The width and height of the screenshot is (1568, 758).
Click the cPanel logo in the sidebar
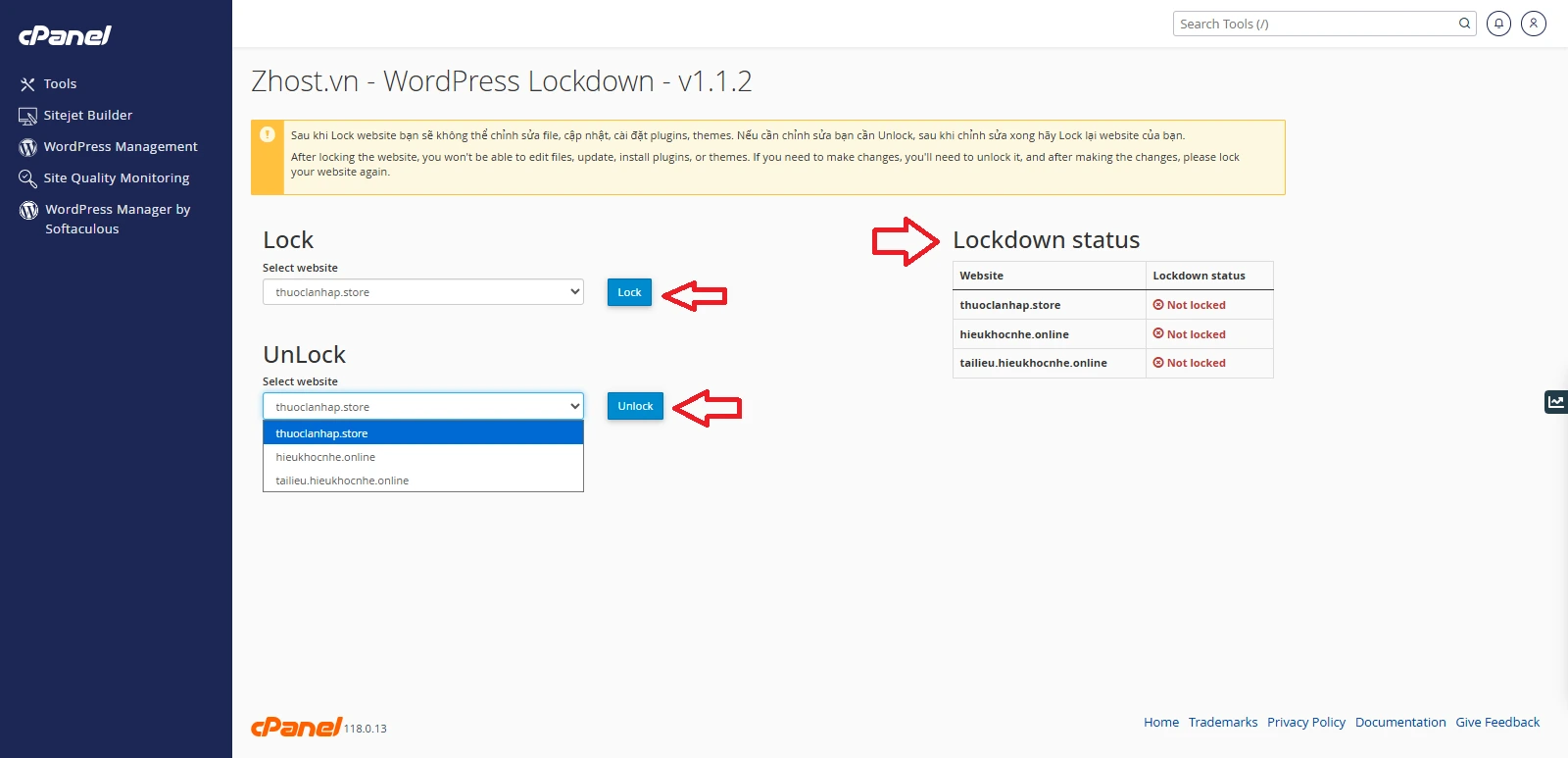pyautogui.click(x=65, y=35)
